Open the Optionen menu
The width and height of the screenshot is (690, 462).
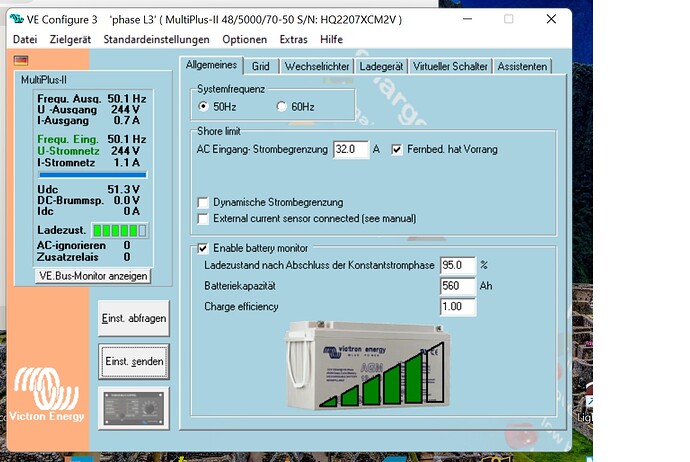[x=244, y=40]
